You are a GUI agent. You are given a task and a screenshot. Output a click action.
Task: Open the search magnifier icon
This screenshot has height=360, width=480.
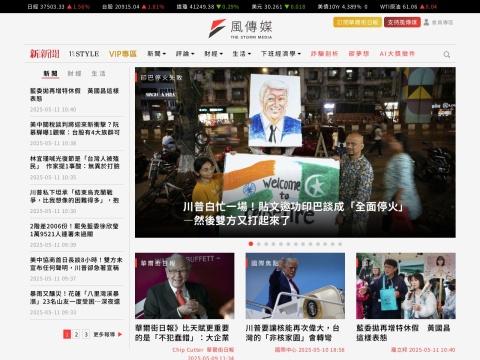(x=447, y=54)
